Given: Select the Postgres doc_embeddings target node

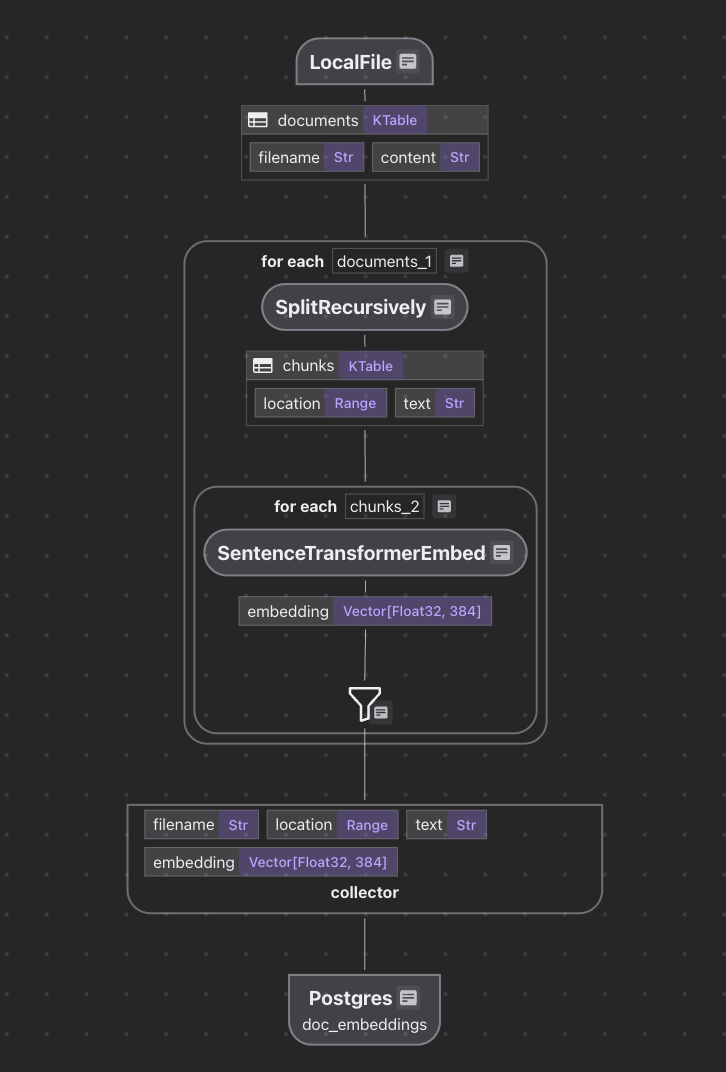Looking at the screenshot, I should [364, 1010].
